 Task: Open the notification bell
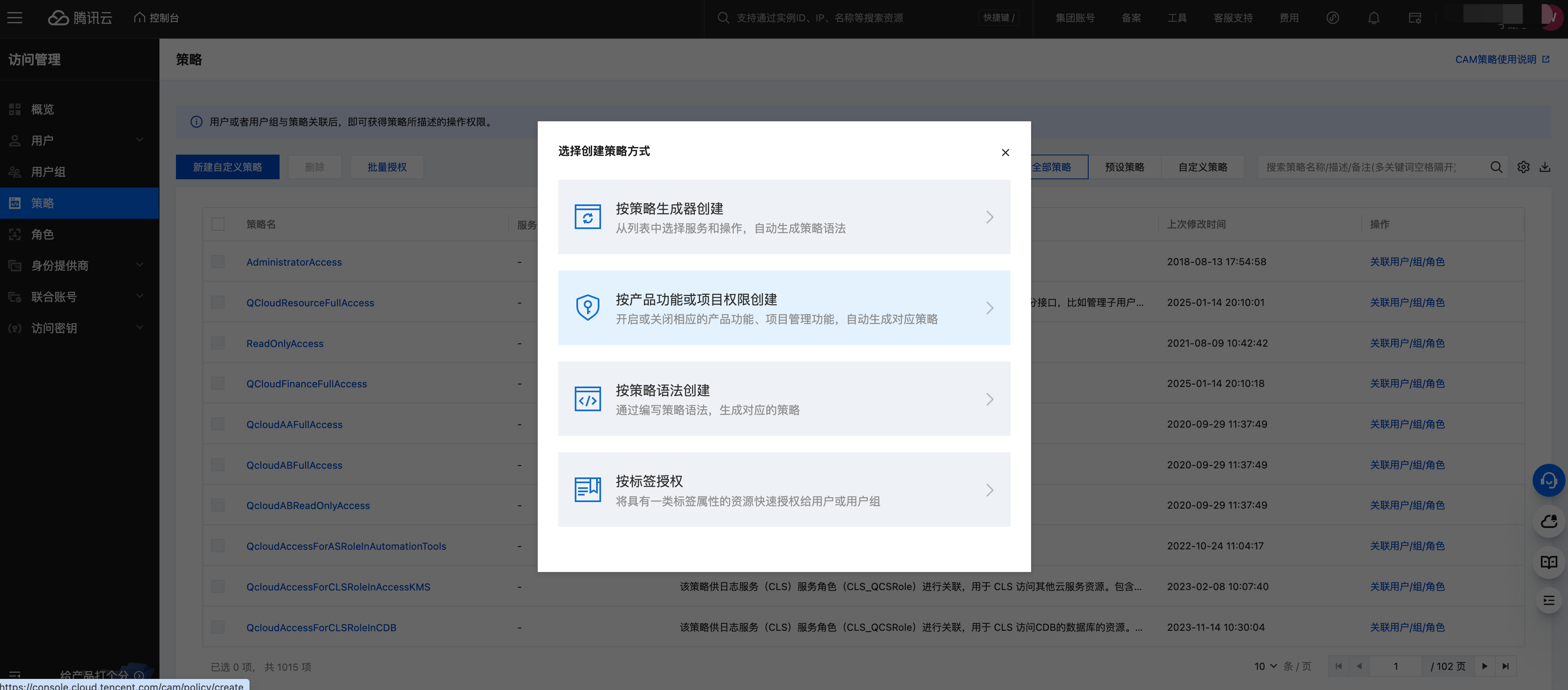pos(1374,18)
